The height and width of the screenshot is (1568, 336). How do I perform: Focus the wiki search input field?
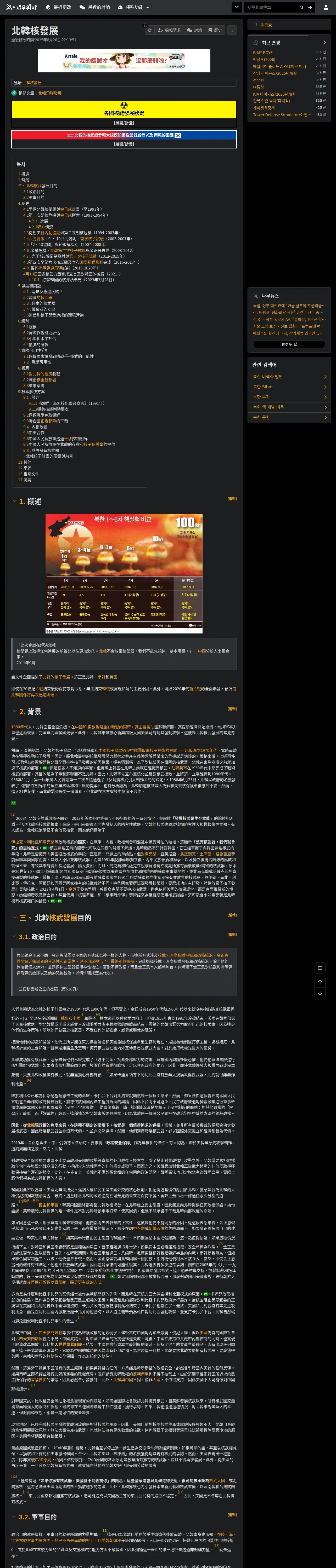click(271, 7)
